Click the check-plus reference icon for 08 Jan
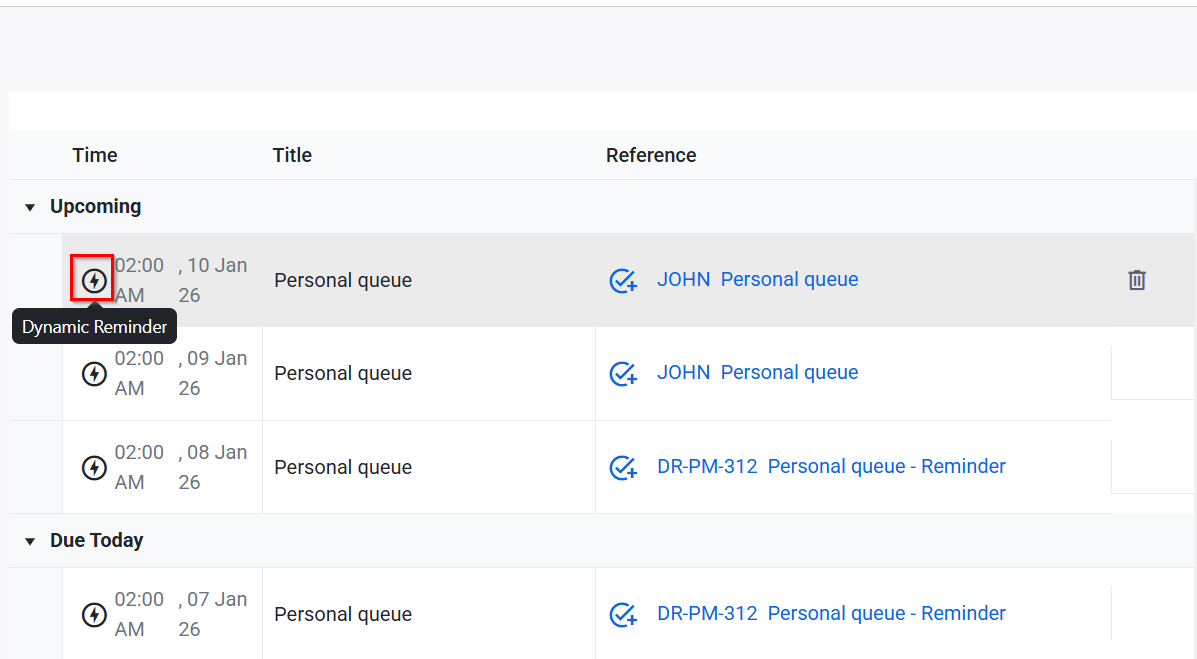The image size is (1197, 659). click(x=624, y=467)
